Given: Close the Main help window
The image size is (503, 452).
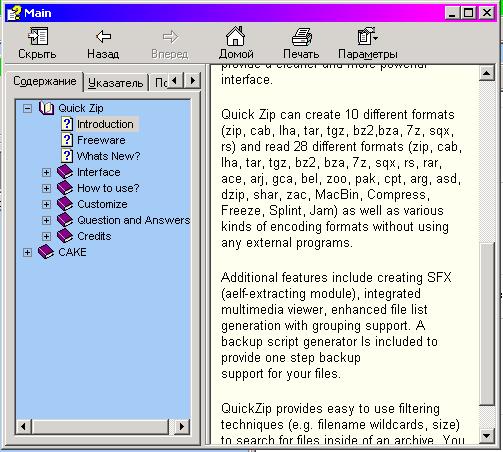Looking at the screenshot, I should coord(486,13).
